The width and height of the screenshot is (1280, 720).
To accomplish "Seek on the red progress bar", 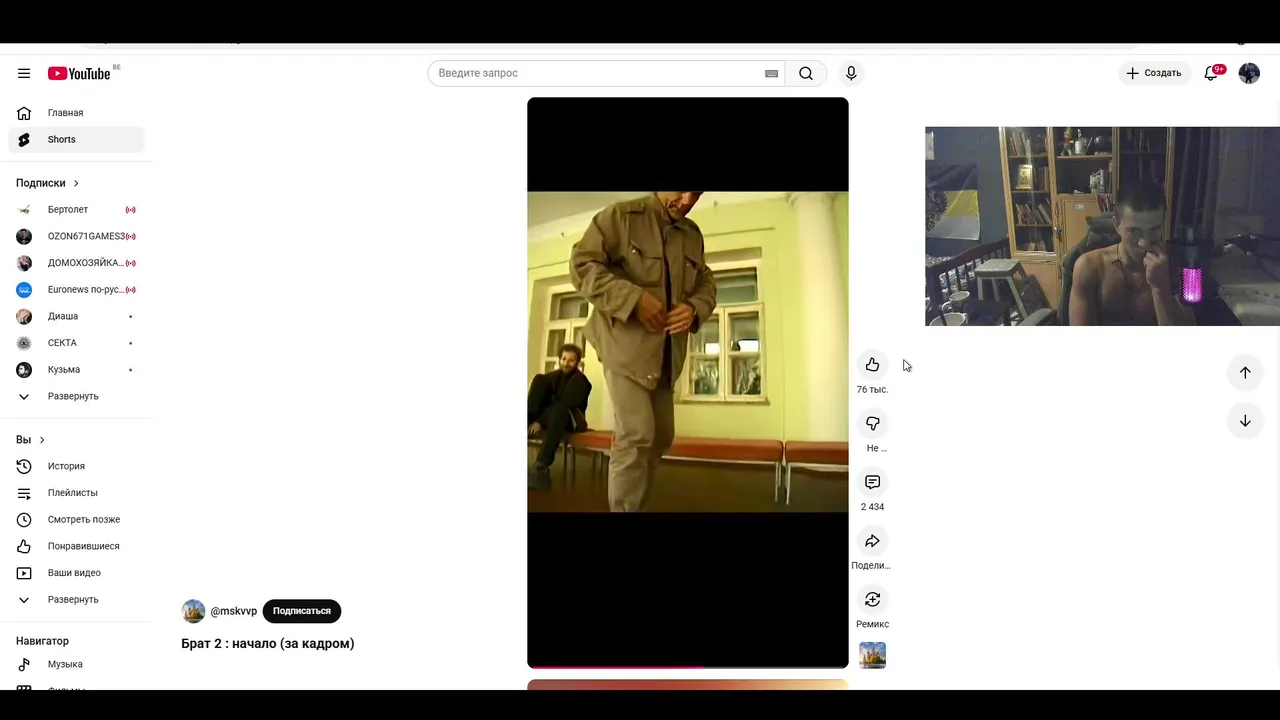I will click(688, 666).
